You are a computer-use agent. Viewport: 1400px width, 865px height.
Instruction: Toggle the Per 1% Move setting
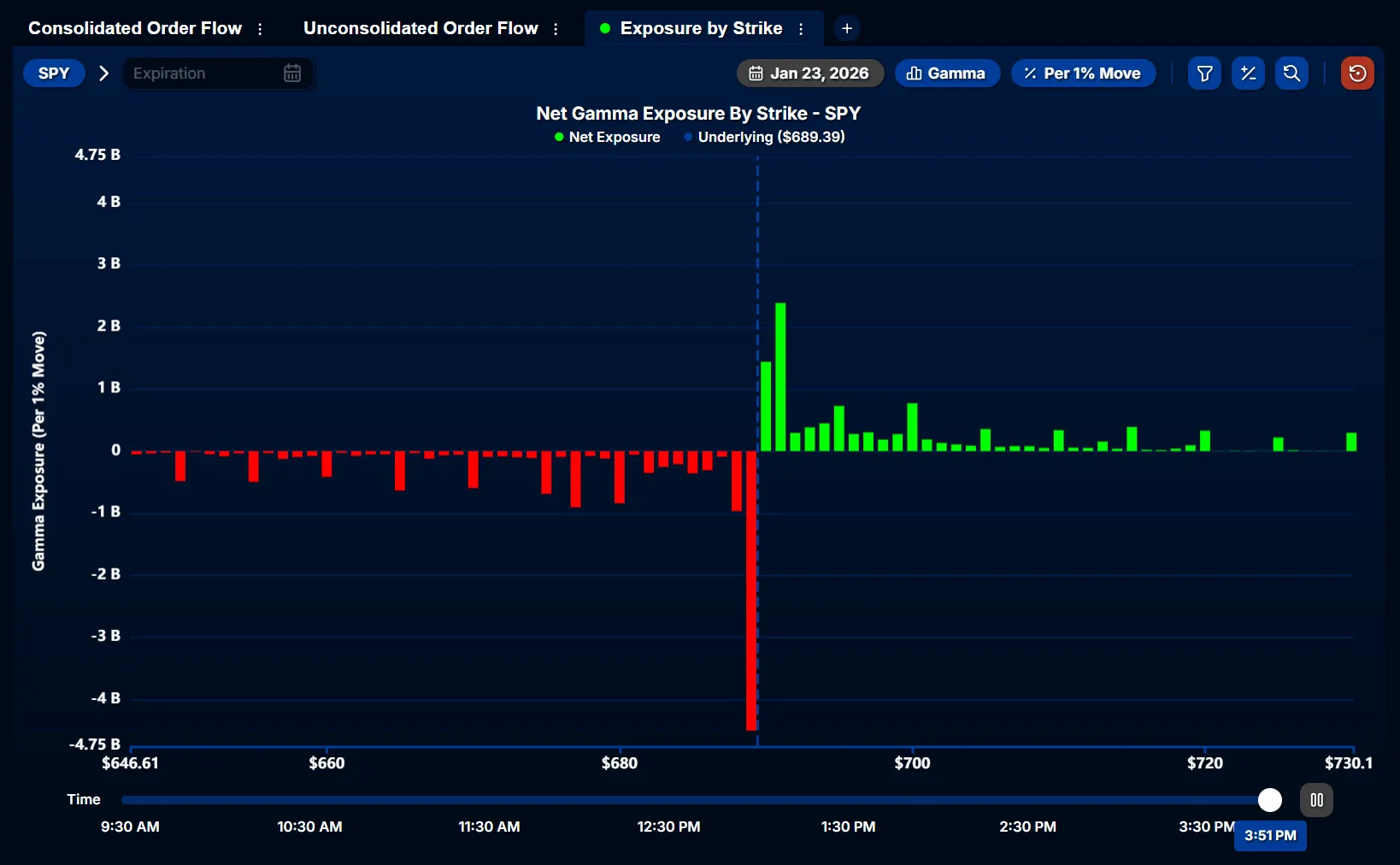[1083, 73]
